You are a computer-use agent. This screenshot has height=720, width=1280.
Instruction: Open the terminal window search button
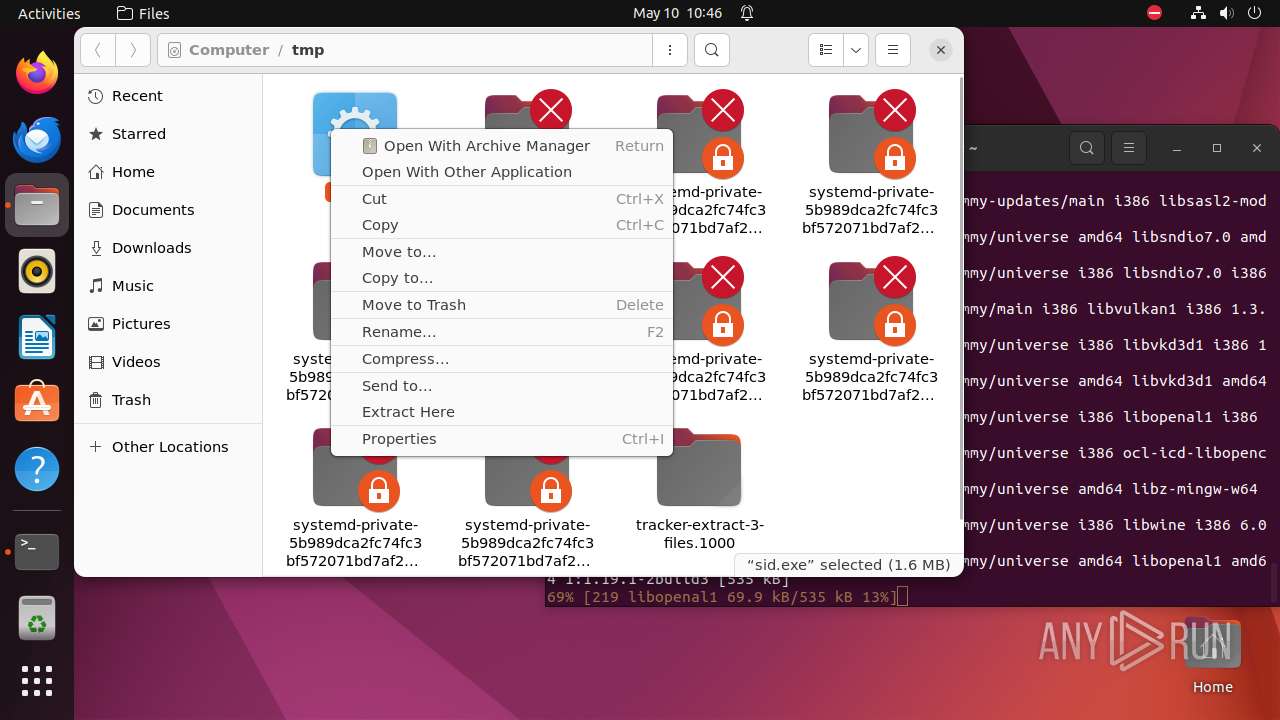click(x=1087, y=148)
